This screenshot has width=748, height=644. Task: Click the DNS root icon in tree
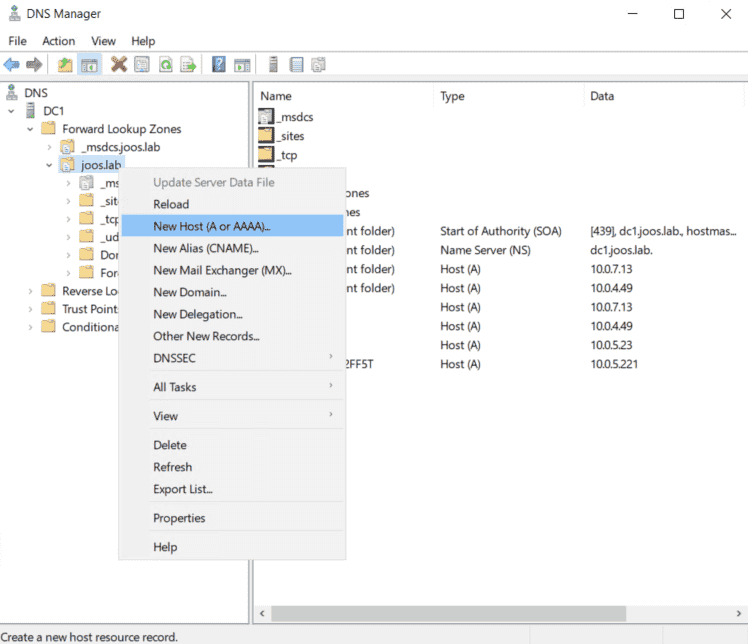(x=12, y=92)
